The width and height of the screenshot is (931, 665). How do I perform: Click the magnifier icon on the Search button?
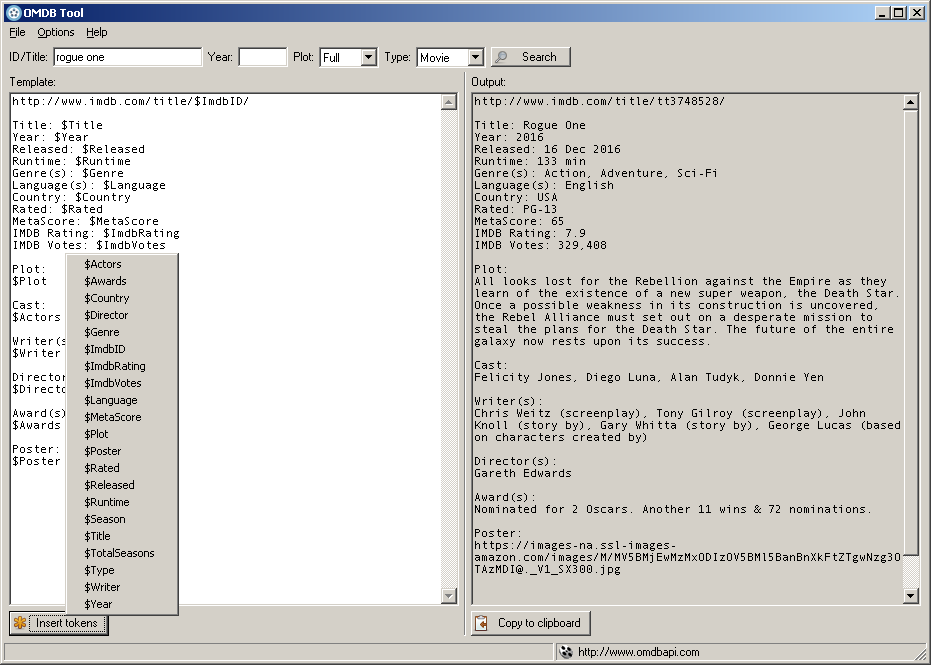coord(502,57)
